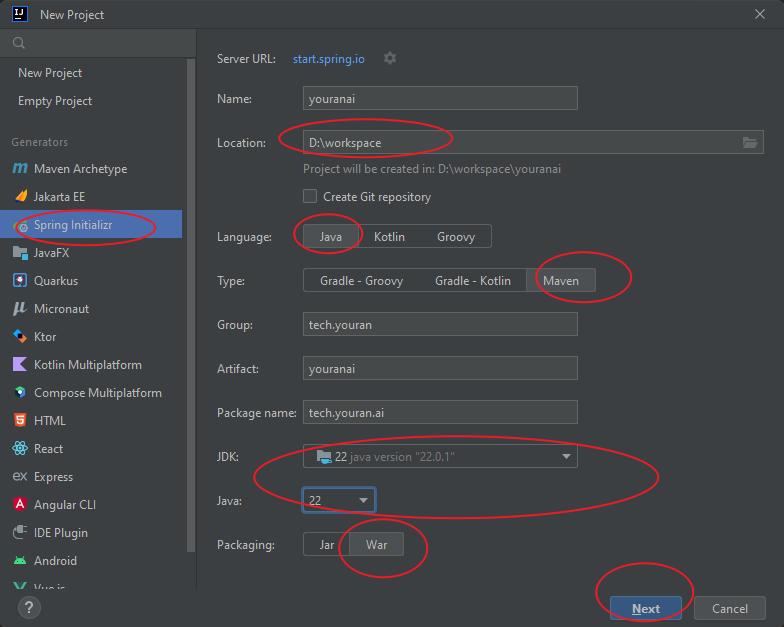Click the Kotlin Multiplatform icon
The width and height of the screenshot is (784, 627).
point(20,364)
